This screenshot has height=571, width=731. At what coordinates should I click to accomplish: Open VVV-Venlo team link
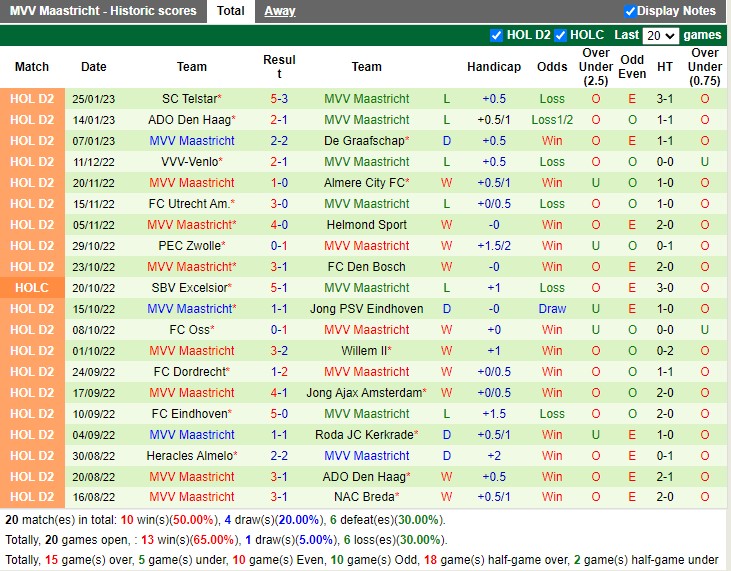[x=192, y=162]
